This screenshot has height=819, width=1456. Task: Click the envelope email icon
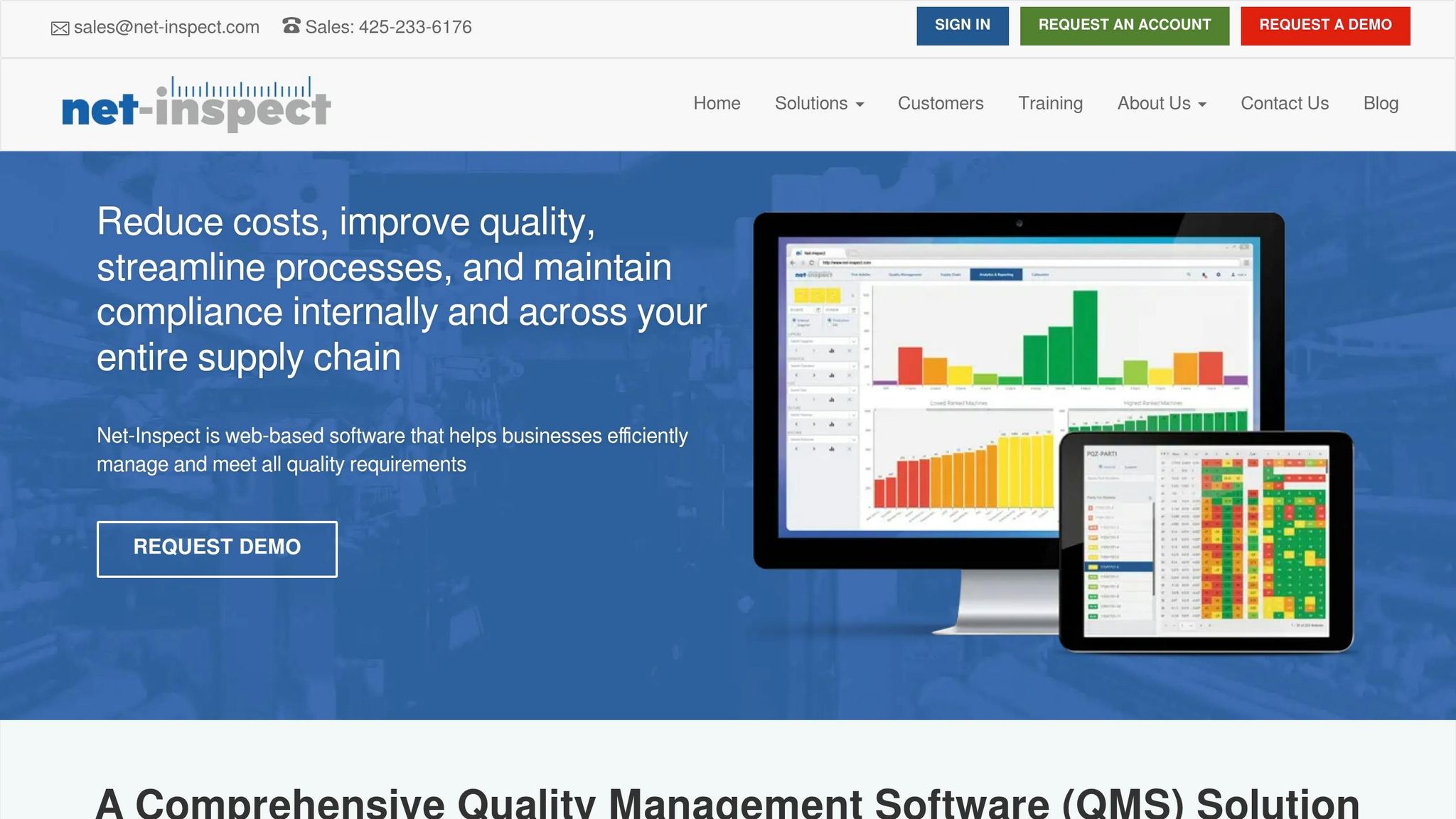pos(60,28)
